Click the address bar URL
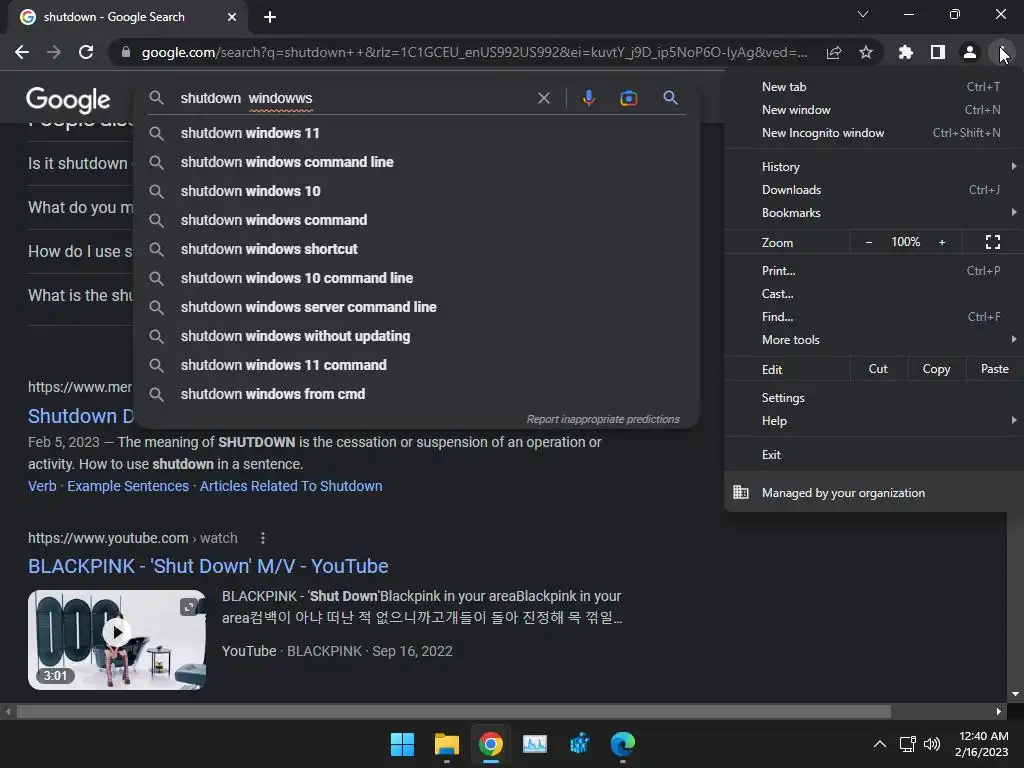 (x=474, y=52)
